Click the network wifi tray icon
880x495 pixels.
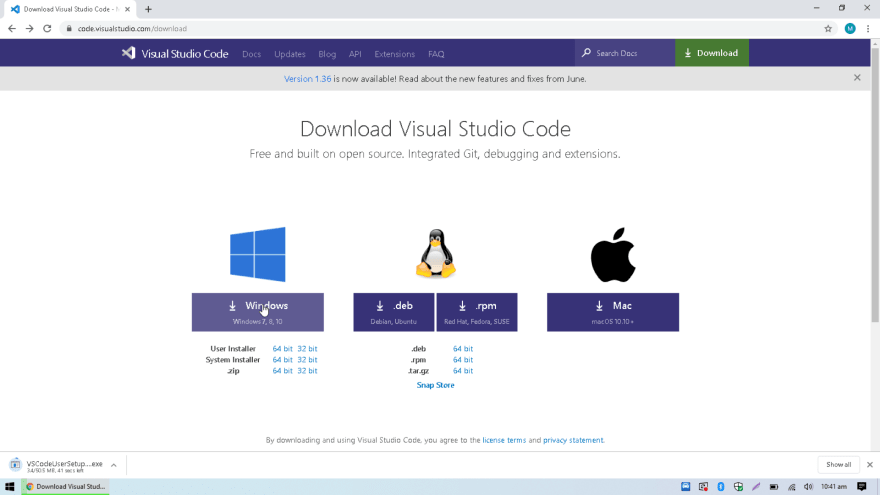(791, 487)
